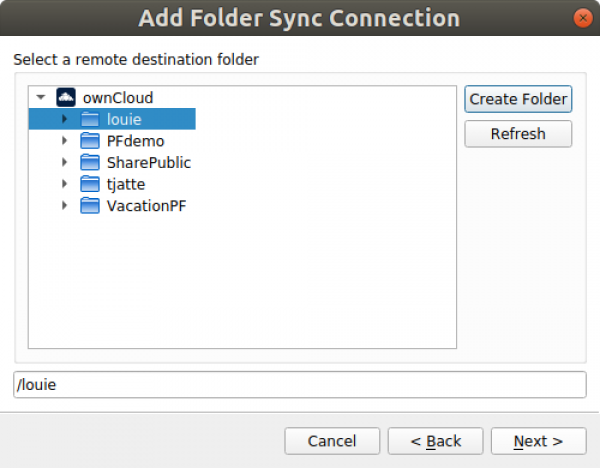Expand the tjatte folder arrow

point(65,184)
